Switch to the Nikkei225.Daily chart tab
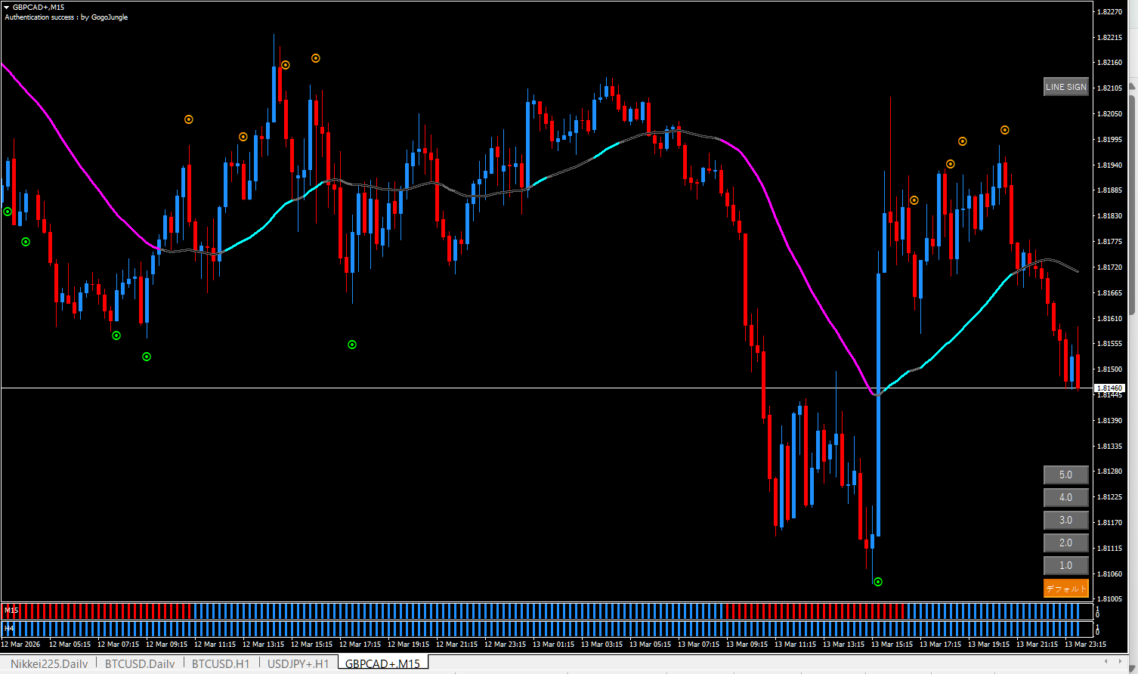1138x674 pixels. point(50,663)
